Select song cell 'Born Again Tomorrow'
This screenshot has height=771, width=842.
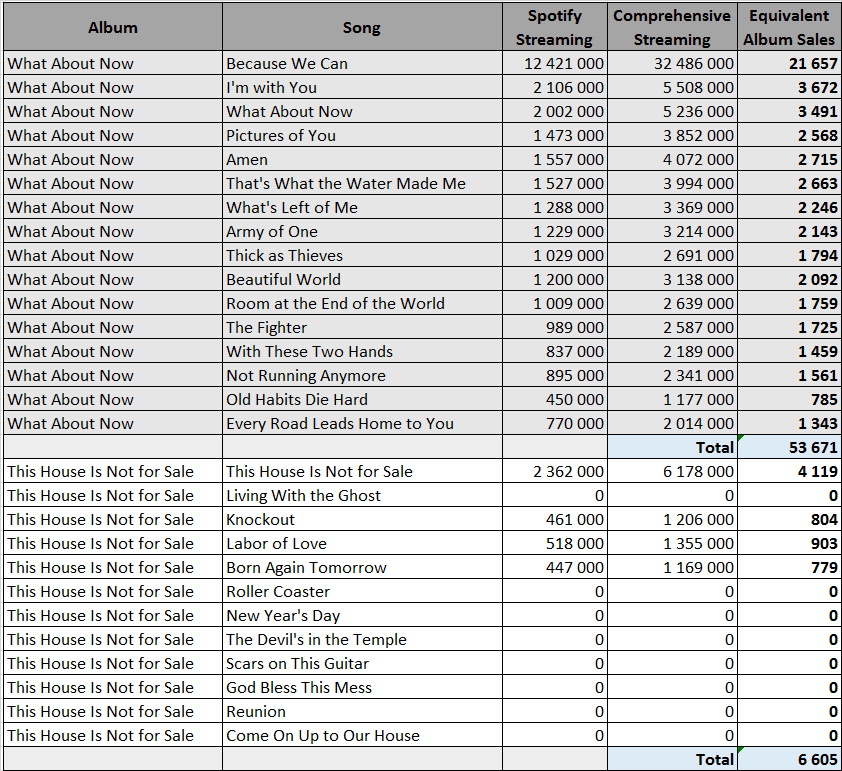[x=362, y=567]
